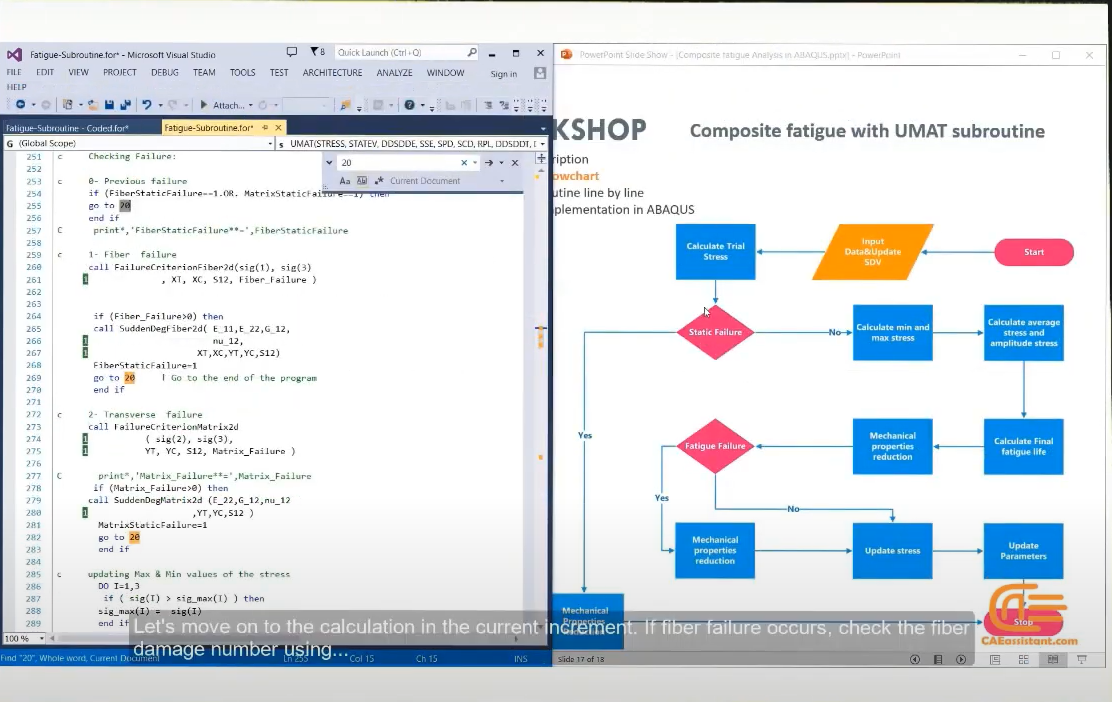Screen dimensions: 1112x702
Task: Click the Navigate Backward arrow icon
Action: tap(21, 105)
